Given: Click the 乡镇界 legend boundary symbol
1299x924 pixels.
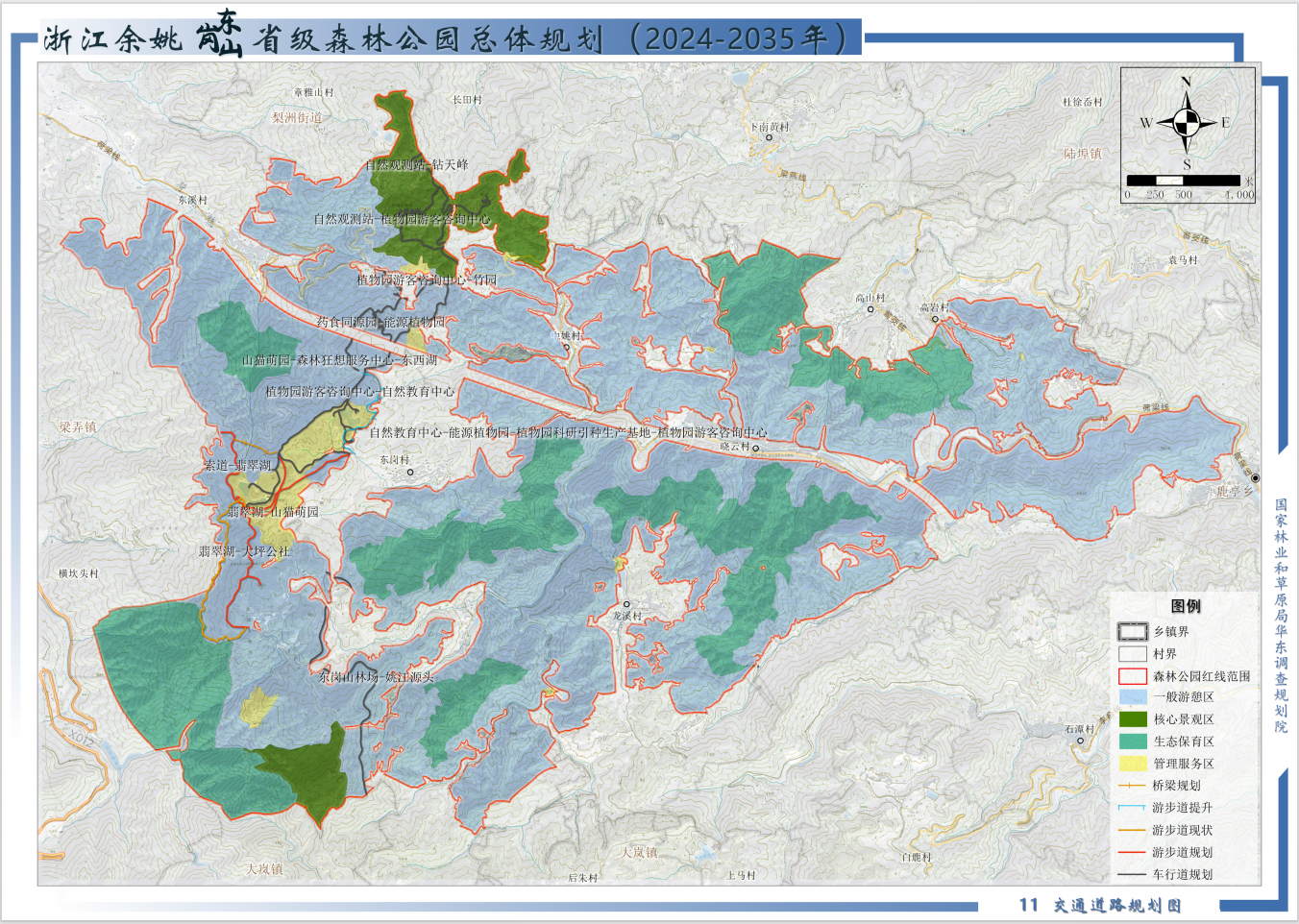Looking at the screenshot, I should pos(1133,632).
